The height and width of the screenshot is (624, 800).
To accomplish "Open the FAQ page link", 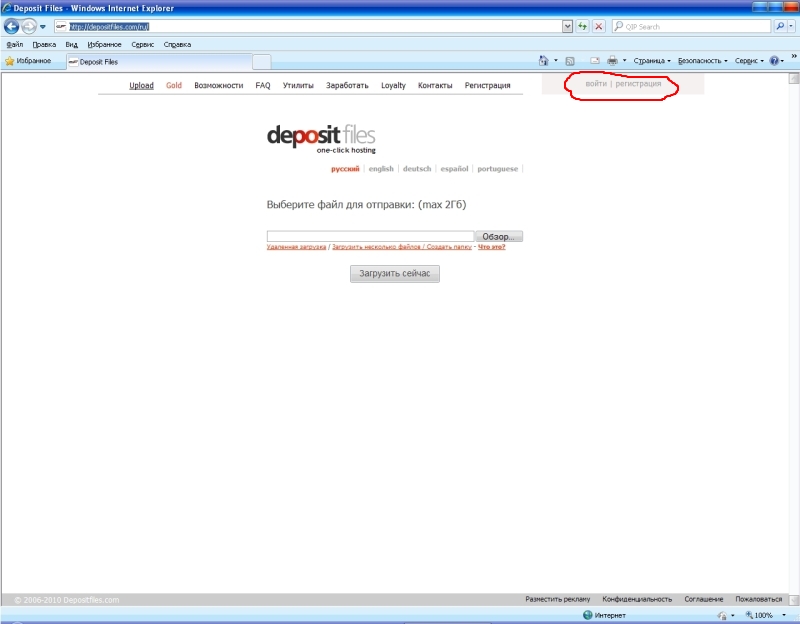I will 263,85.
